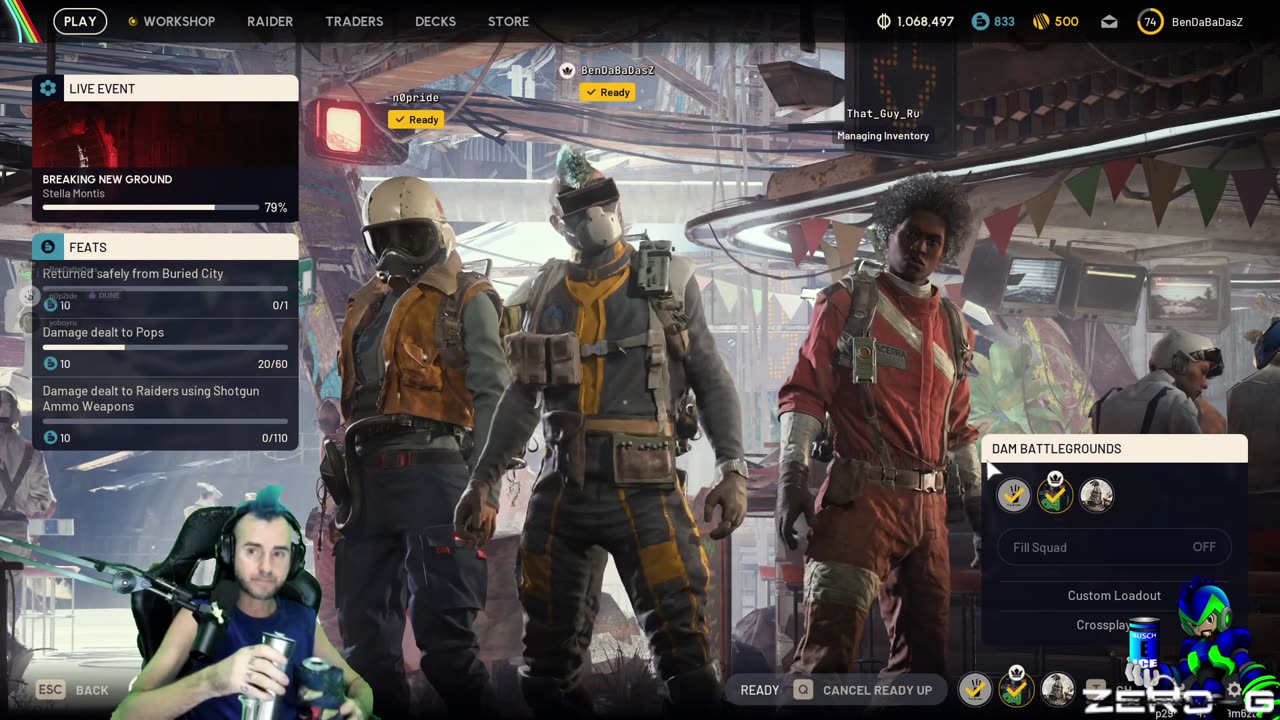The height and width of the screenshot is (720, 1280).
Task: Click the ESC key icon
Action: click(x=51, y=690)
